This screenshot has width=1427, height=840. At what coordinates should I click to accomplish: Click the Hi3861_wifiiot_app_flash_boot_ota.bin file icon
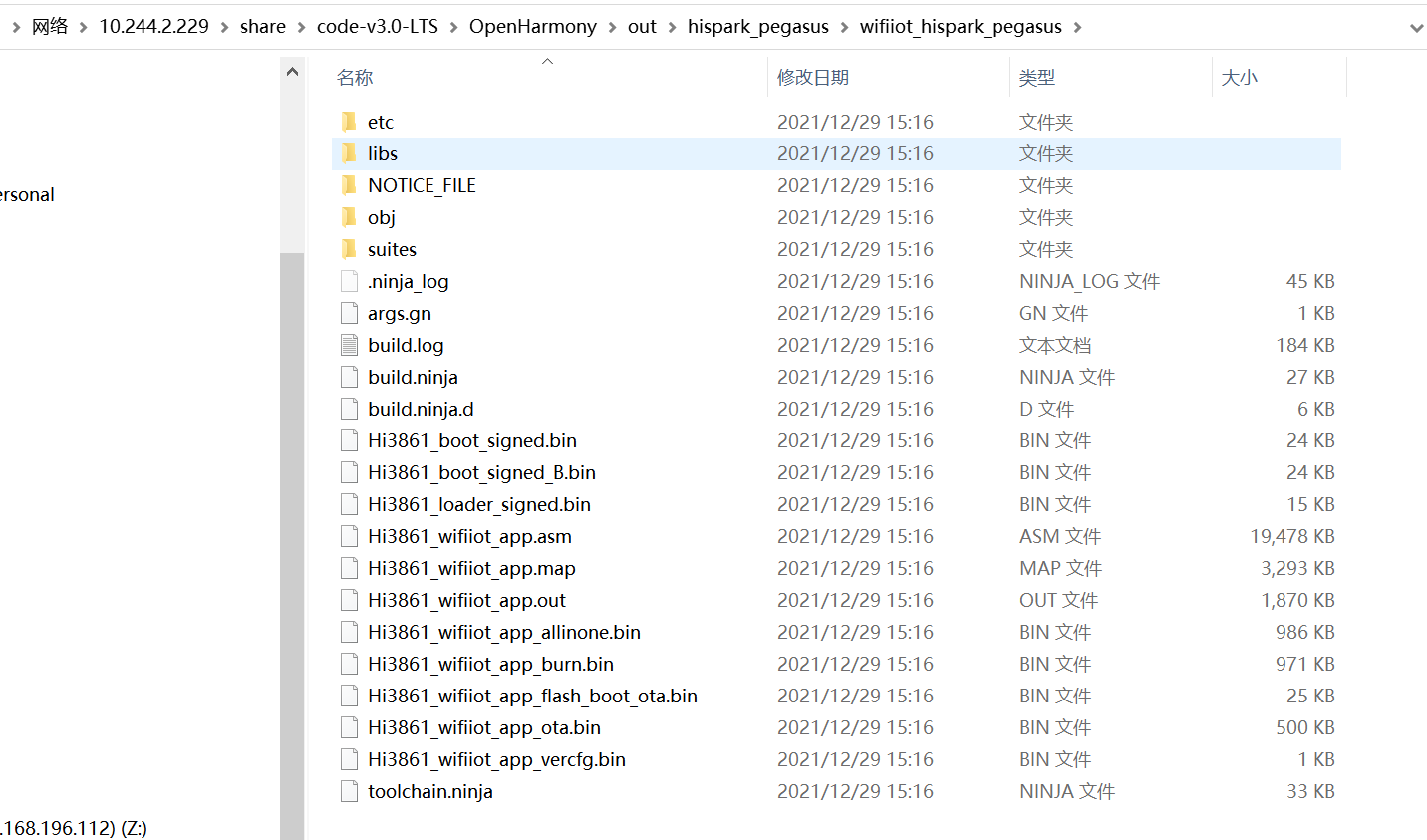point(349,696)
